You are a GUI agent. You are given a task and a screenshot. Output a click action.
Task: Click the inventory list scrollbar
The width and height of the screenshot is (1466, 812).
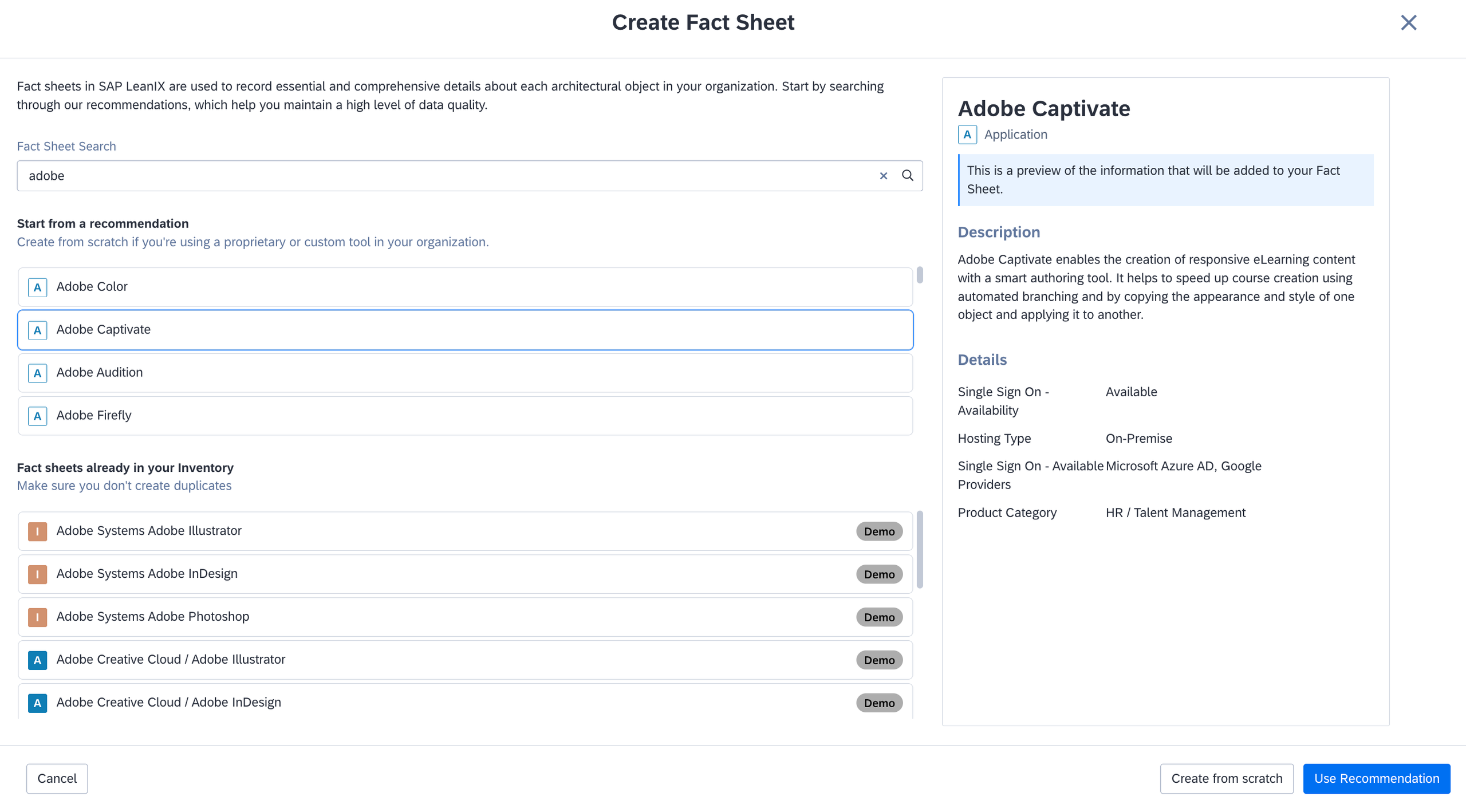[x=920, y=550]
